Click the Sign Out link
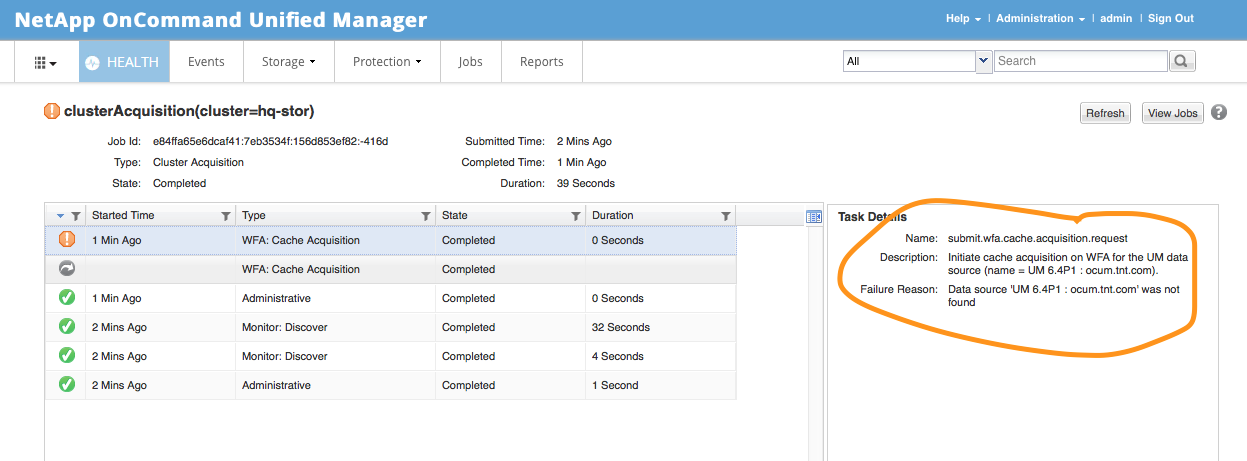 click(1170, 18)
